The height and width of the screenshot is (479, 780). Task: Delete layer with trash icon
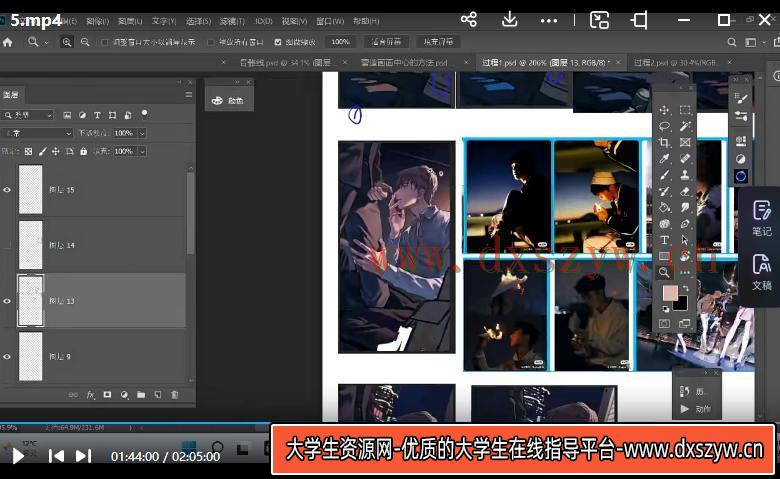click(x=175, y=394)
